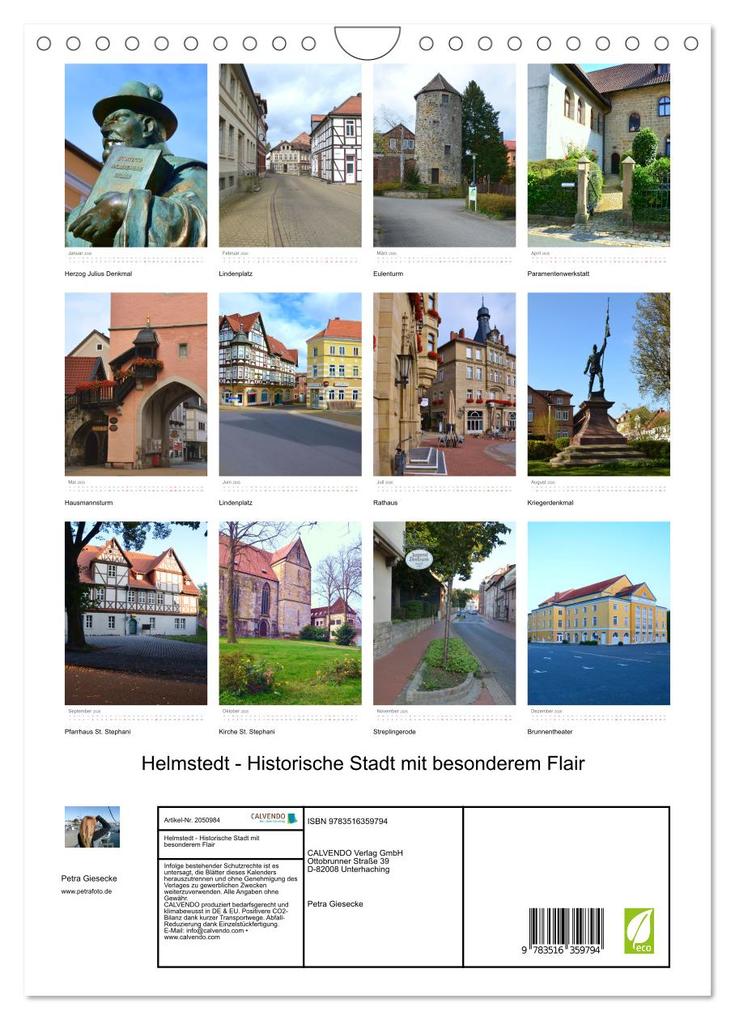Click the CALVENDO logo
Viewport: 735px width, 1020px height.
[x=273, y=818]
